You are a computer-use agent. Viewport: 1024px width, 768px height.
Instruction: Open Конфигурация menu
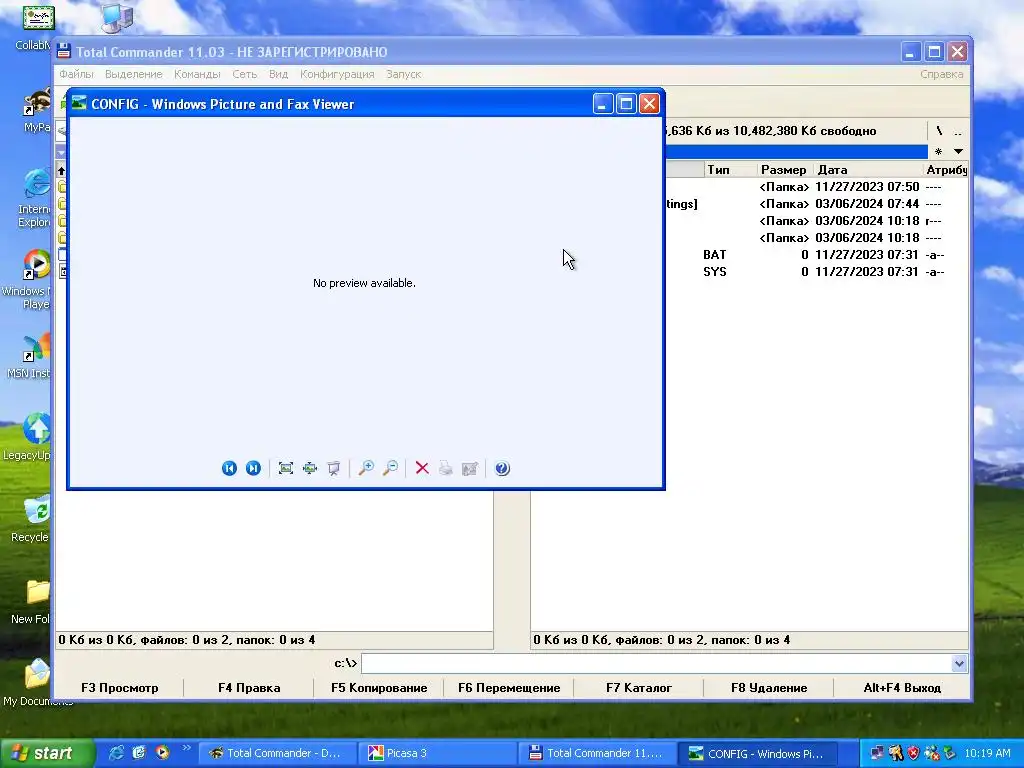[337, 74]
